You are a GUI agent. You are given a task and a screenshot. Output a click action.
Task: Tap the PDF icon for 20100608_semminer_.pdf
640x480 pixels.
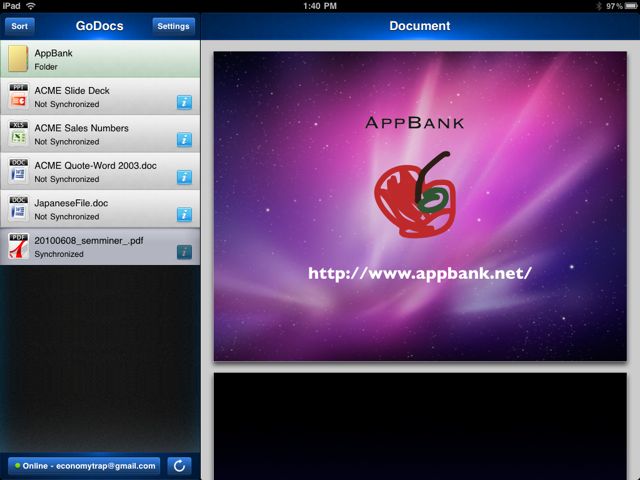[18, 246]
